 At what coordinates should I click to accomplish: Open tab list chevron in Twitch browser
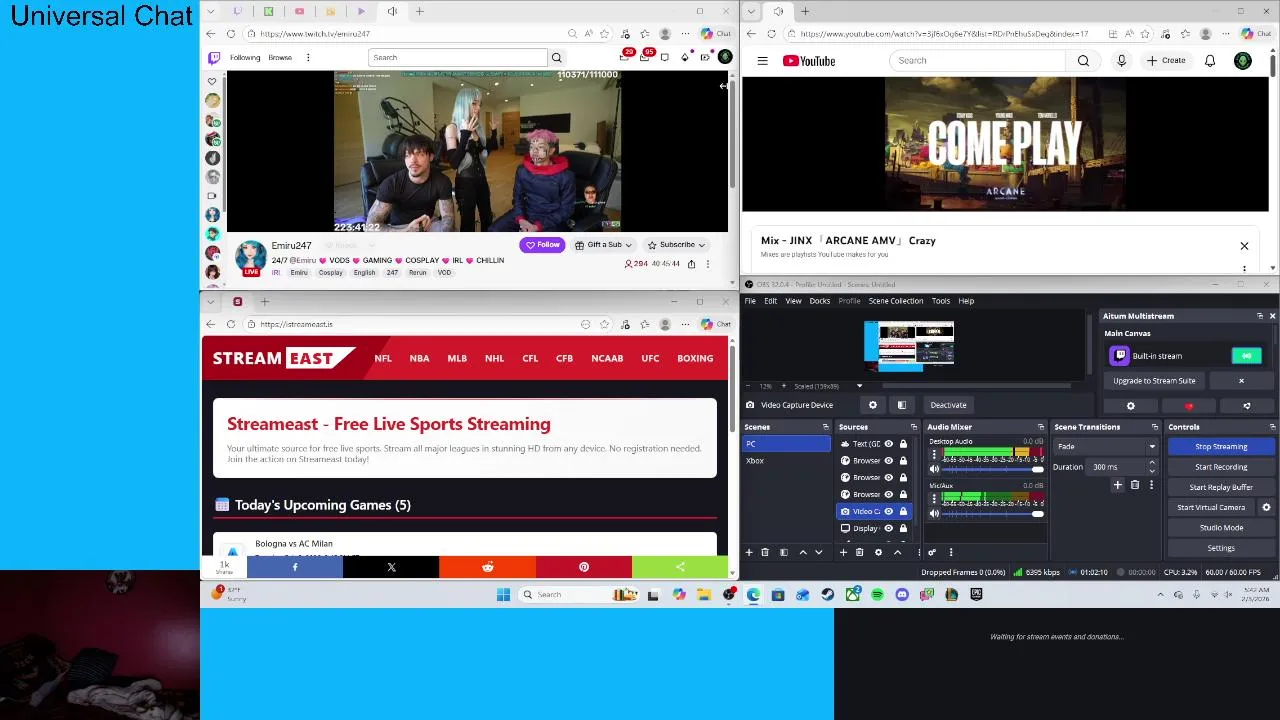tap(211, 11)
